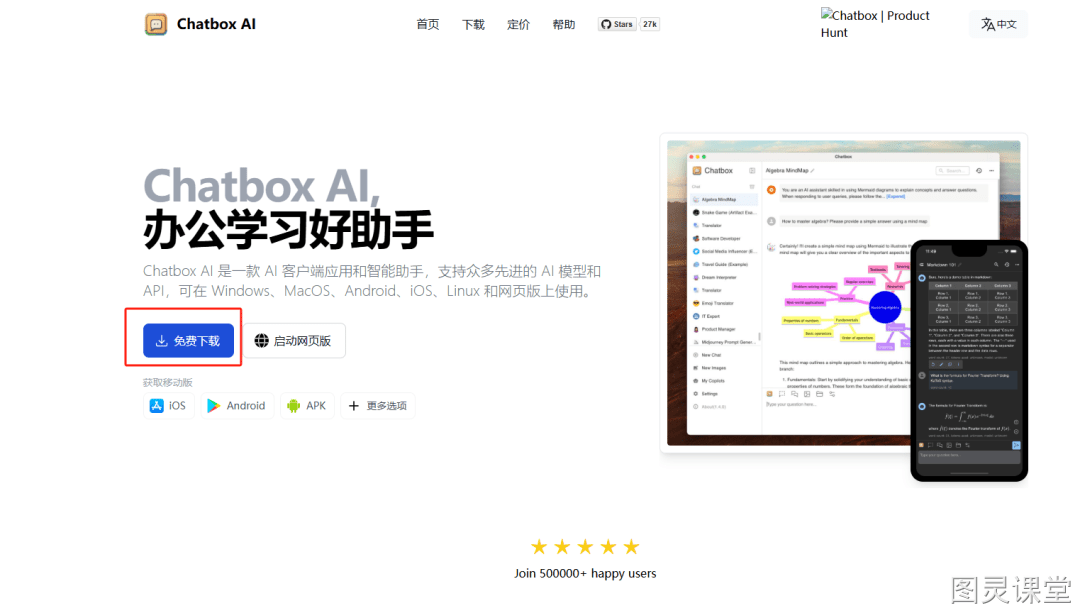Image resolution: width=1080 pixels, height=613 pixels.
Task: Click the GitHub Stars button
Action: coord(617,24)
